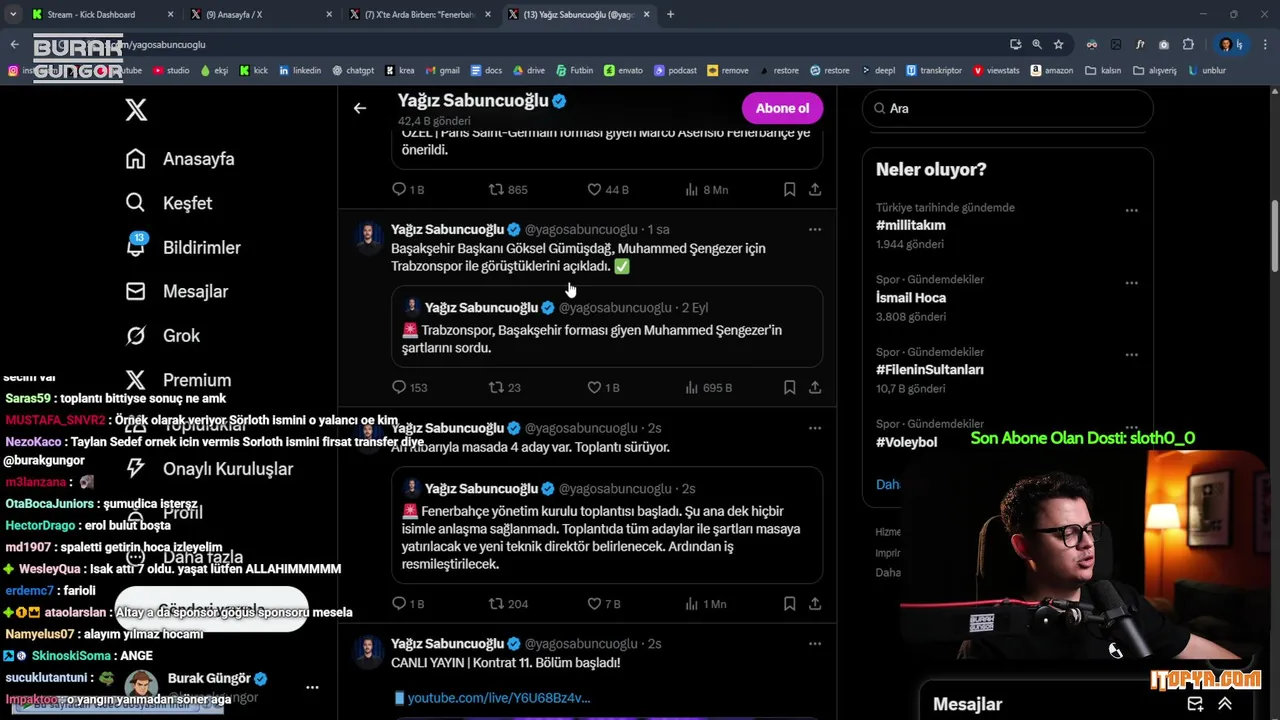Select Premium in X sidebar
The width and height of the screenshot is (1280, 720).
[177, 379]
